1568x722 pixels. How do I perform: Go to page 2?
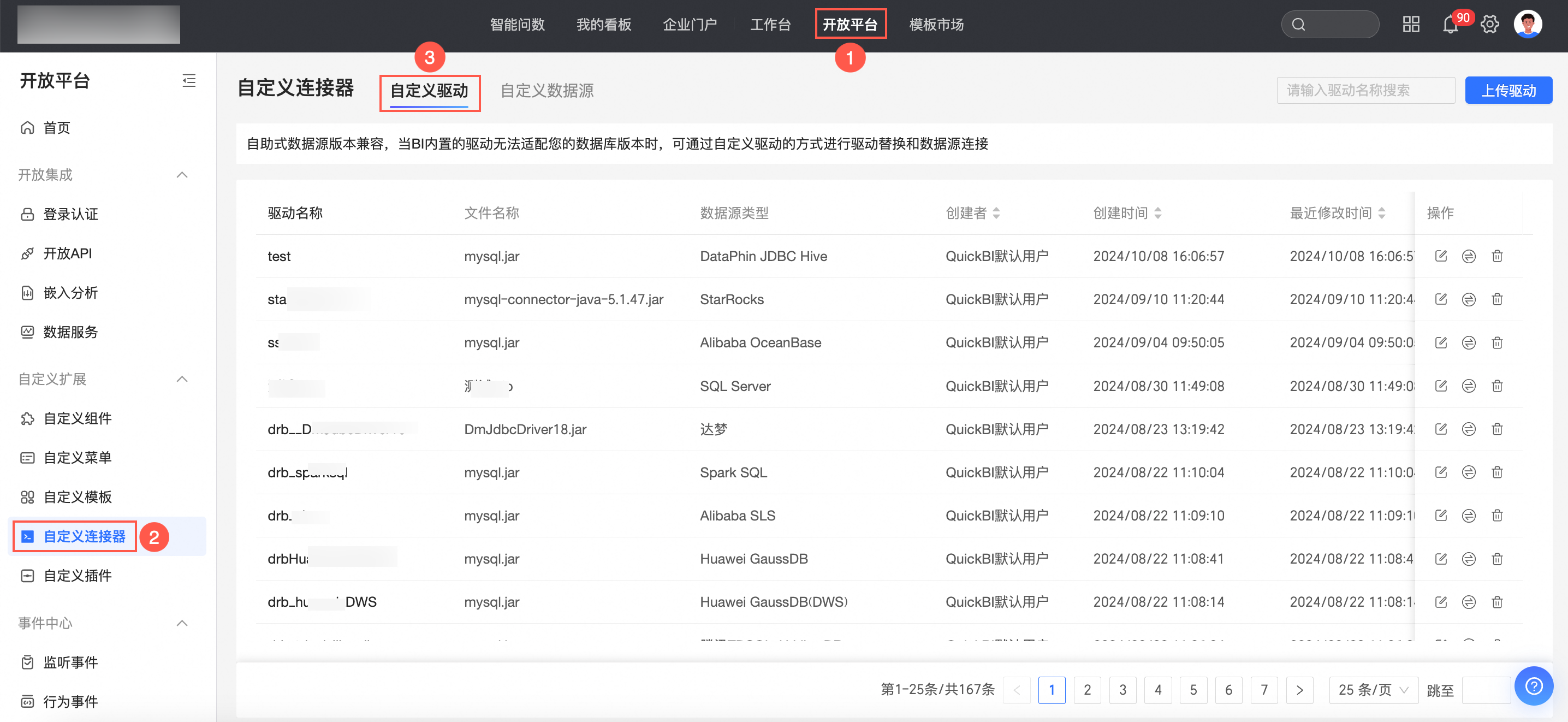pos(1087,690)
